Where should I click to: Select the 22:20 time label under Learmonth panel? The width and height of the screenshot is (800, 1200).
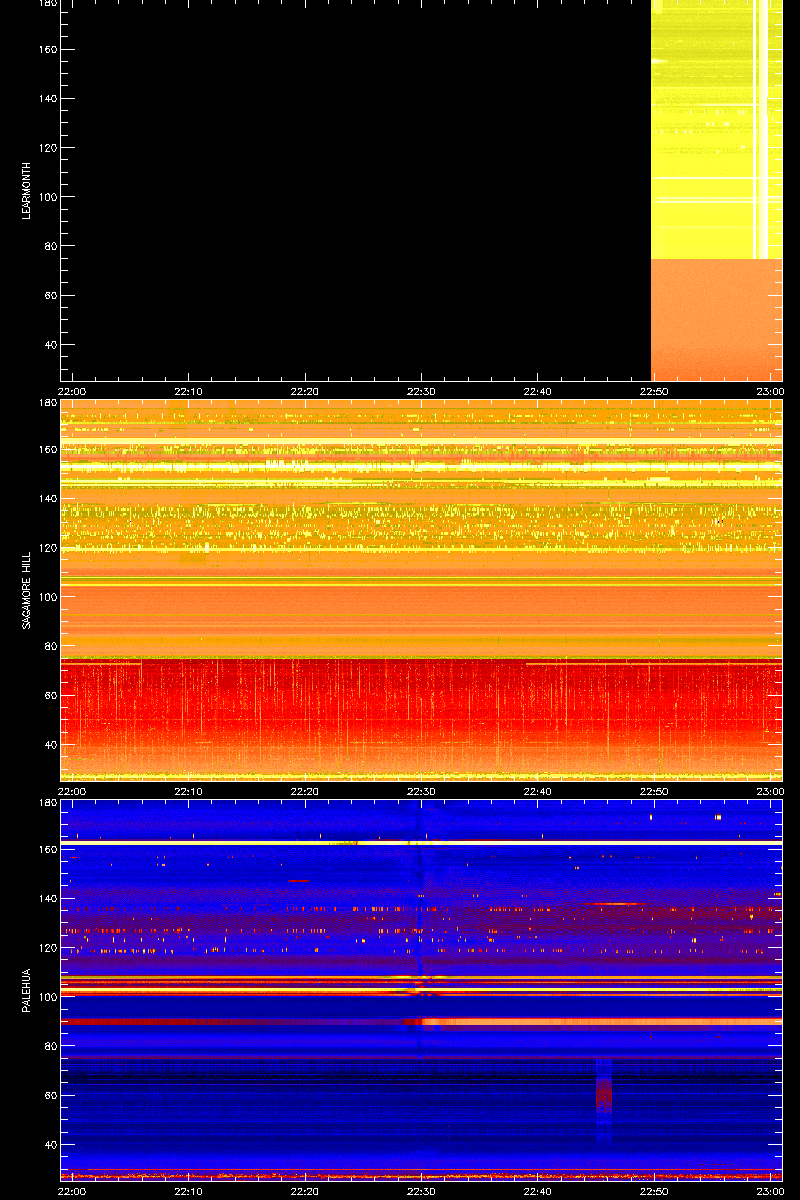click(305, 391)
